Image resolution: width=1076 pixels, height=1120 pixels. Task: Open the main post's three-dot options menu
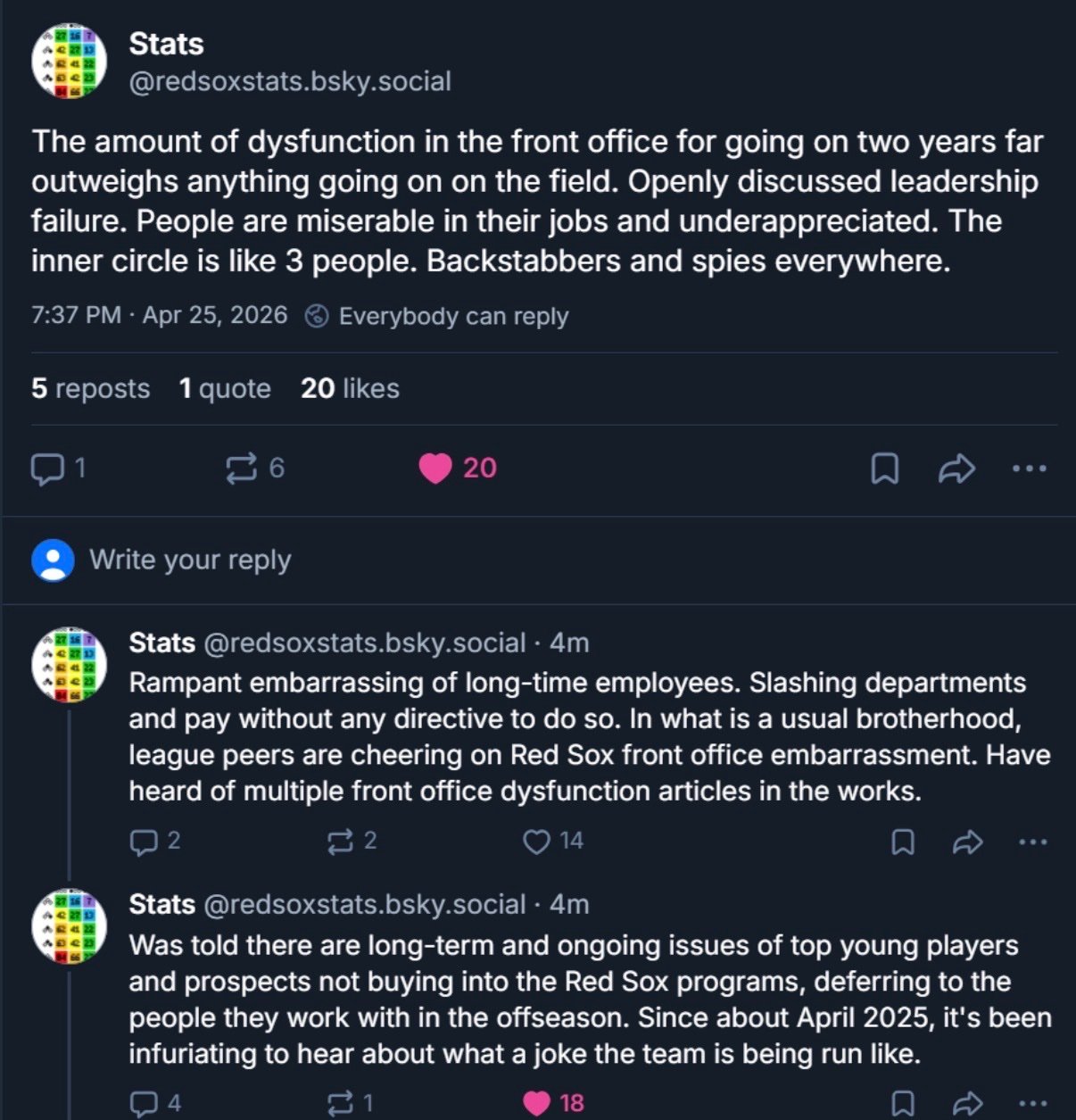(1030, 469)
